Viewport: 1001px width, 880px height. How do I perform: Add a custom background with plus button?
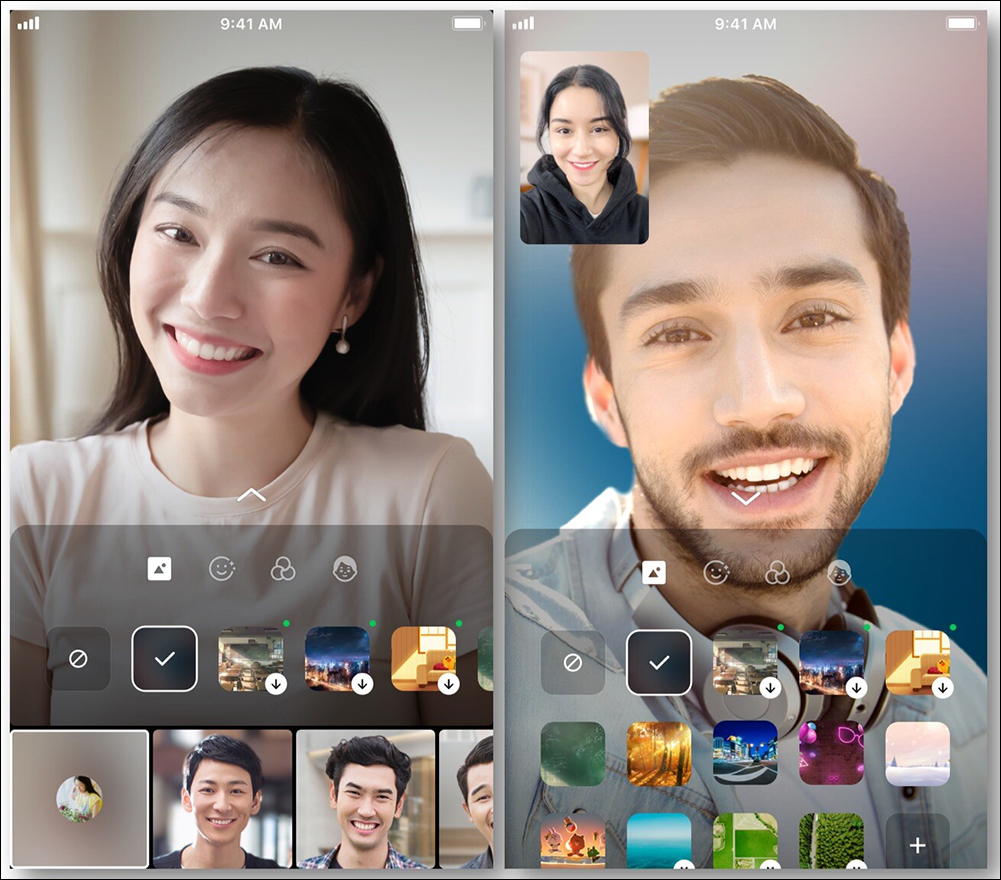point(917,845)
